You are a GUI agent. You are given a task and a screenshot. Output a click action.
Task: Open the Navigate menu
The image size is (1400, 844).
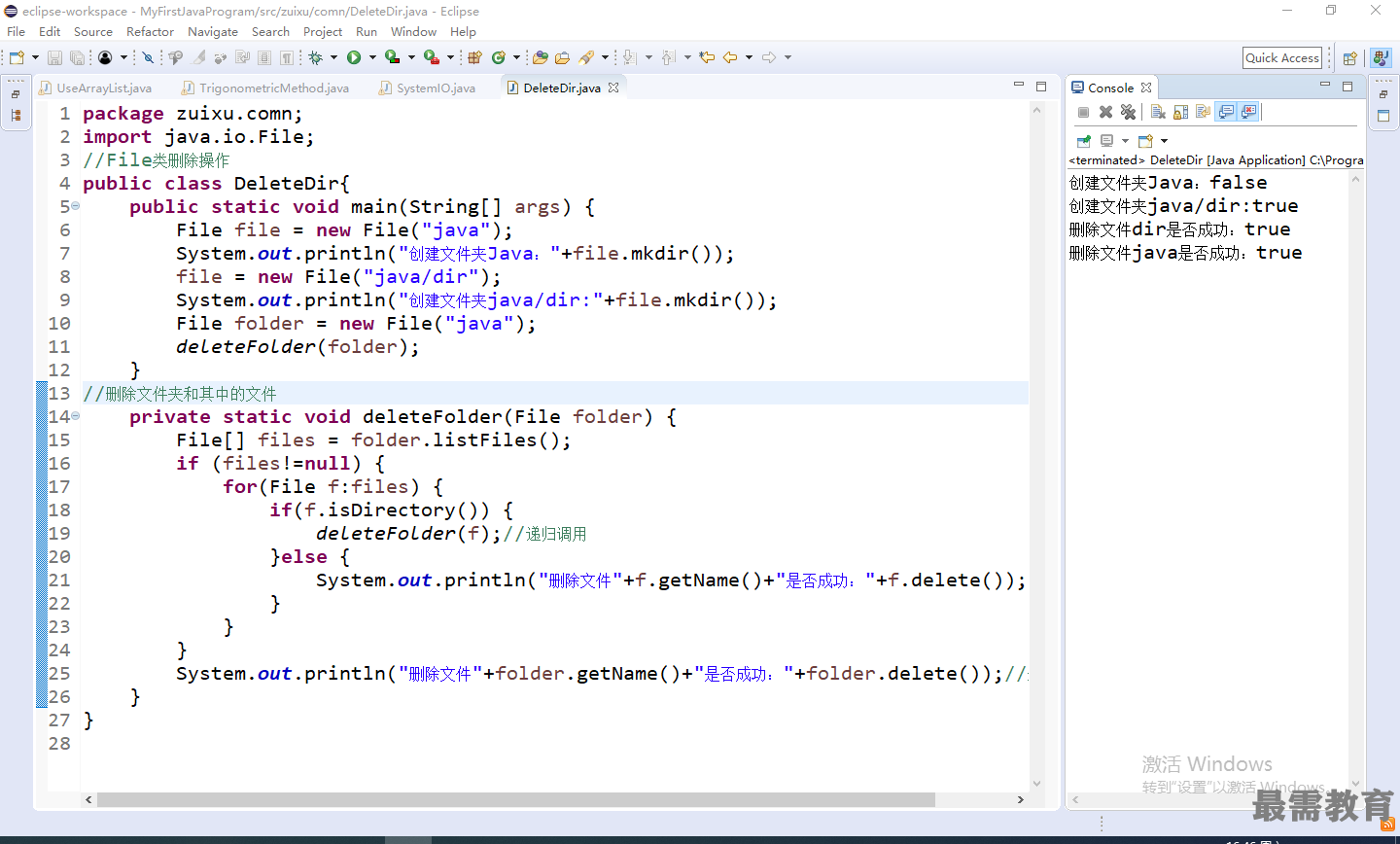pos(213,31)
